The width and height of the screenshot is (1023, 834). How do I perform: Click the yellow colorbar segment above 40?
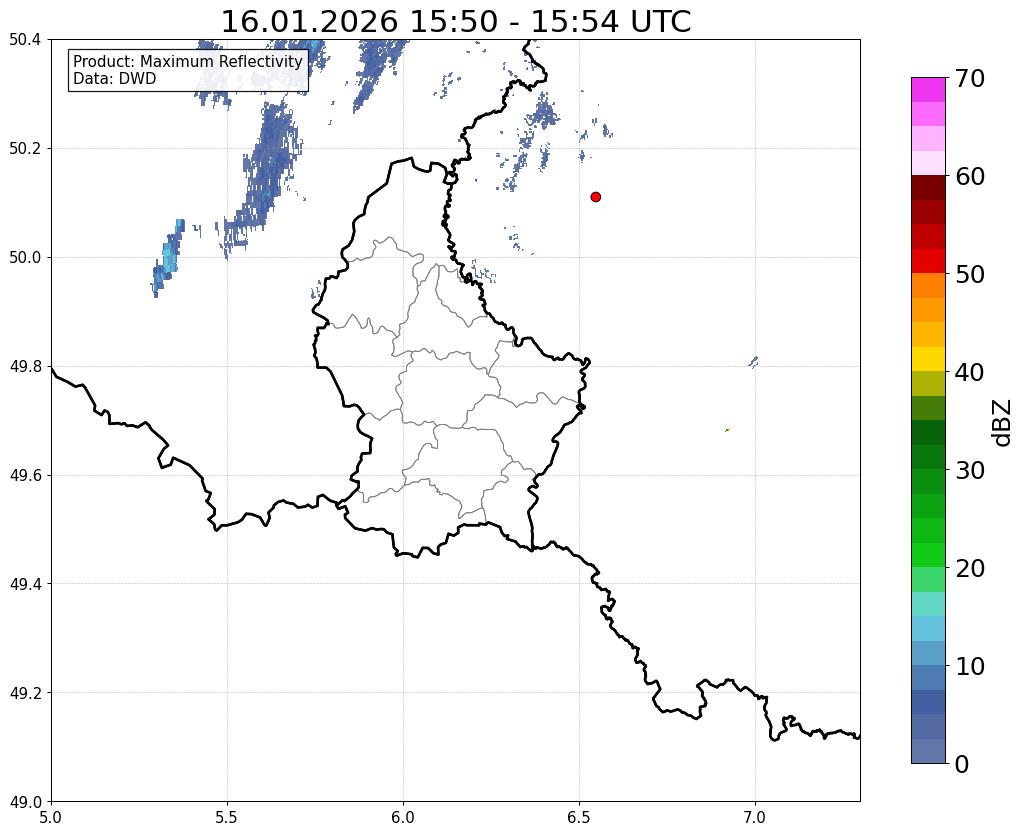point(928,359)
